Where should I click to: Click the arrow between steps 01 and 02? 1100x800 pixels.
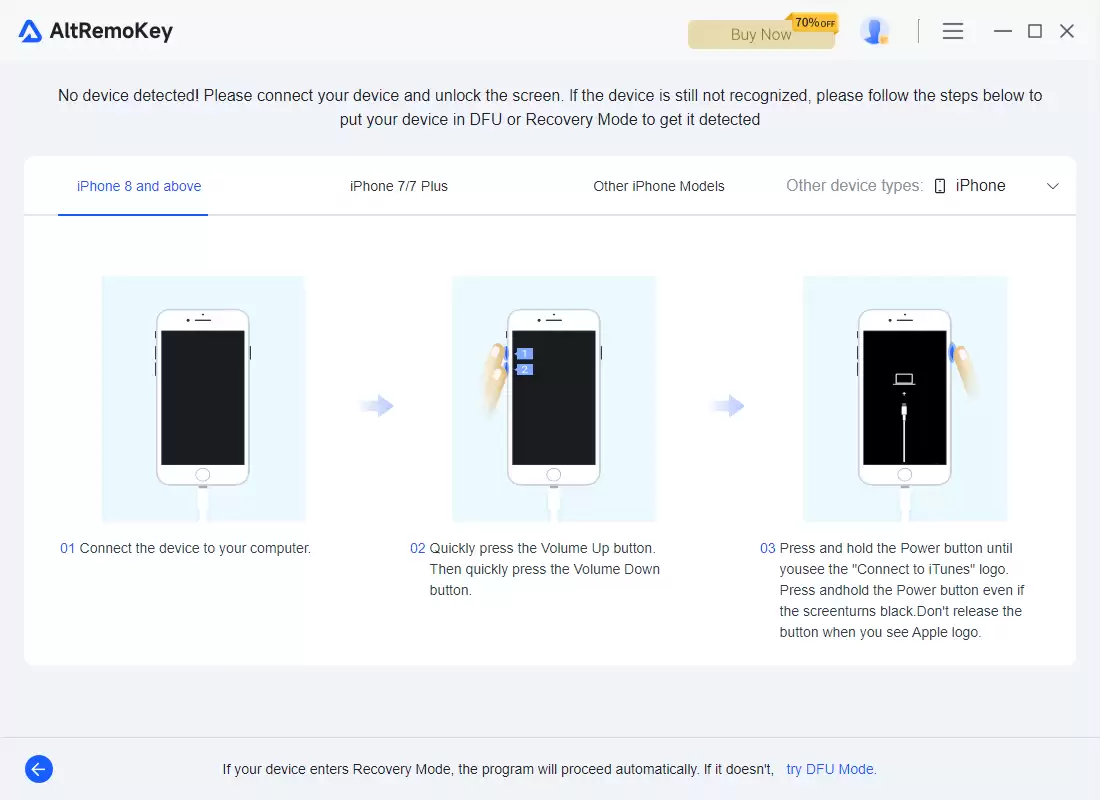click(x=377, y=405)
